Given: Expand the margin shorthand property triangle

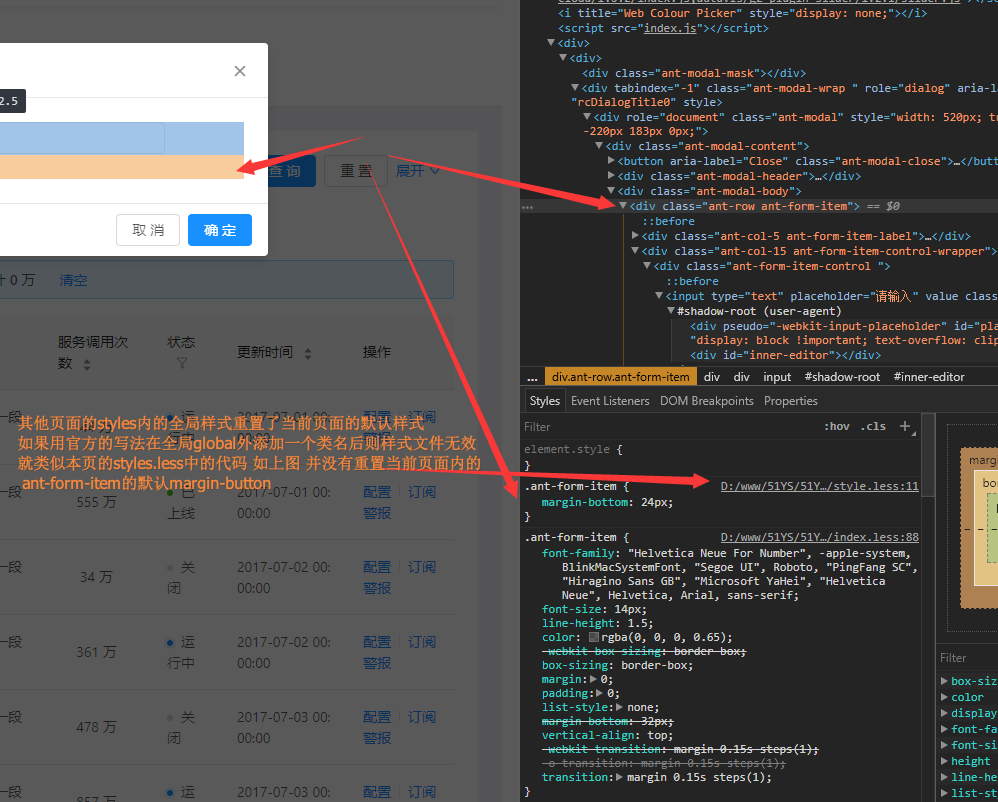Looking at the screenshot, I should coord(594,679).
